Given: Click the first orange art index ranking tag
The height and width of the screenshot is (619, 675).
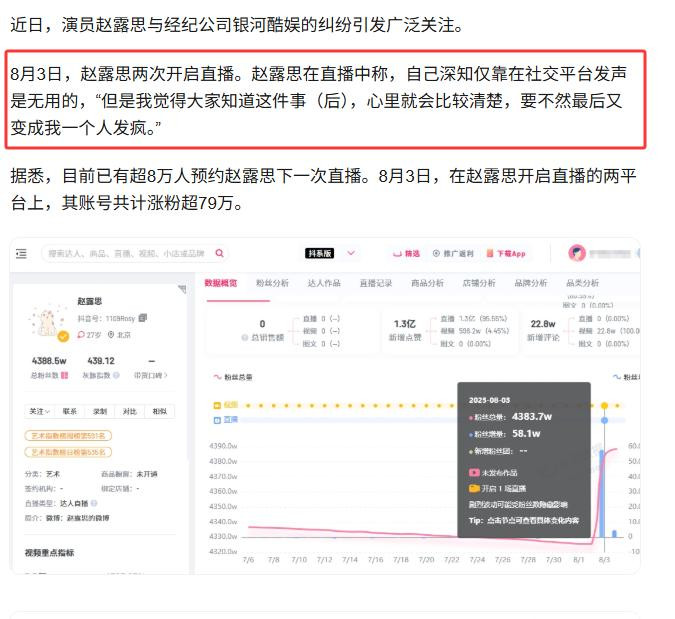Looking at the screenshot, I should (x=68, y=436).
